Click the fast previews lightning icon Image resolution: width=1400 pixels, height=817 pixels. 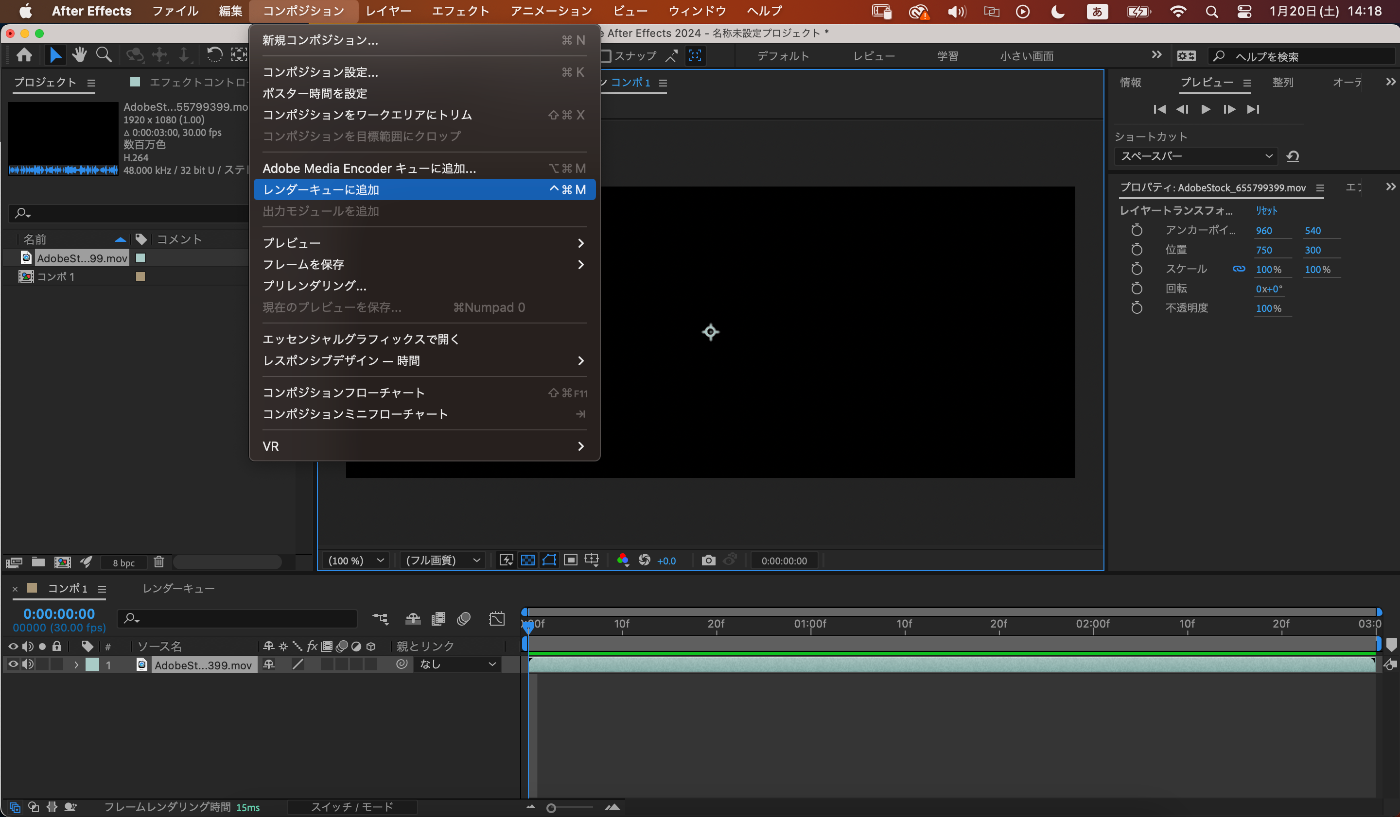point(506,560)
